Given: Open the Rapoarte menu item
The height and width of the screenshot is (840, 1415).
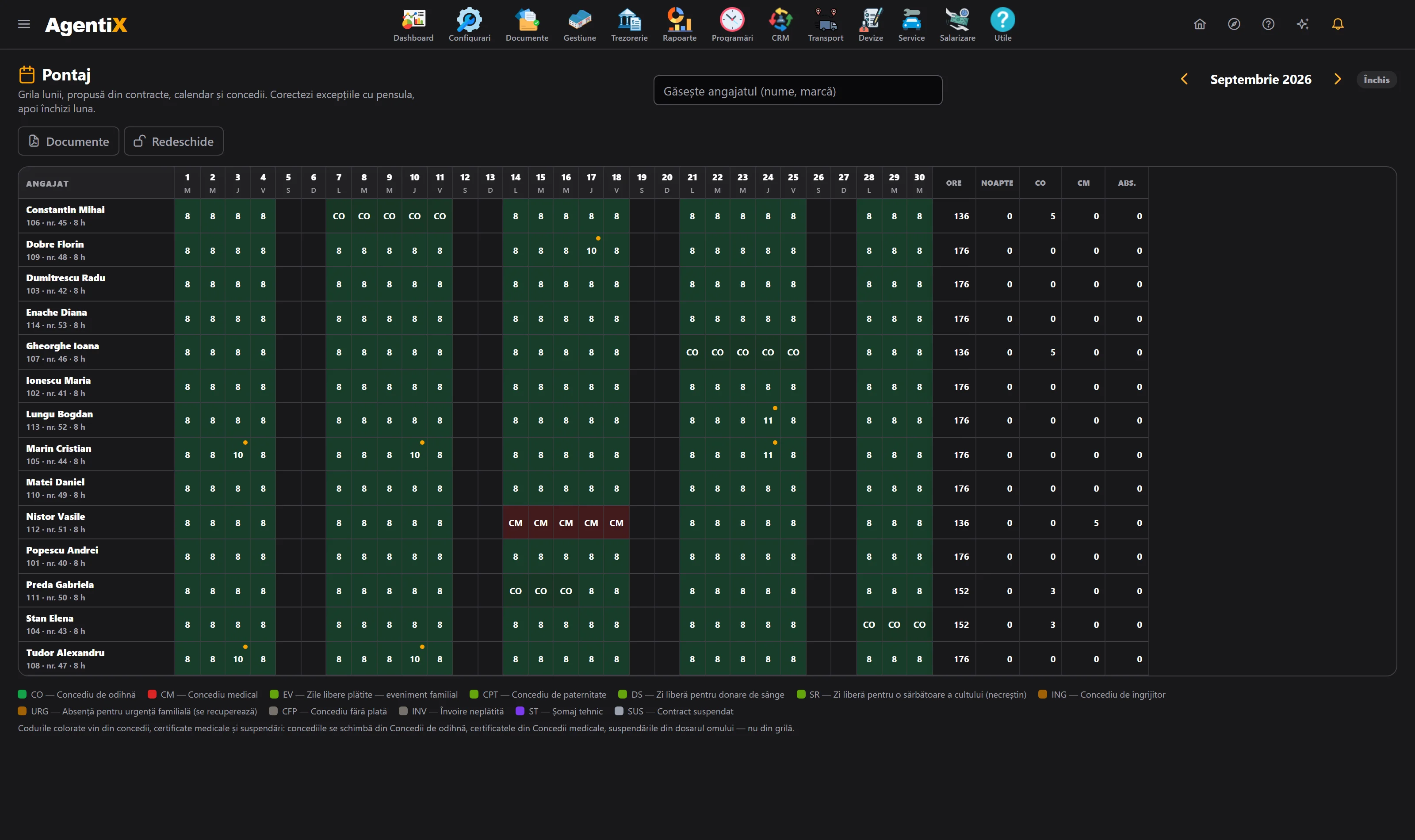Looking at the screenshot, I should (x=679, y=25).
